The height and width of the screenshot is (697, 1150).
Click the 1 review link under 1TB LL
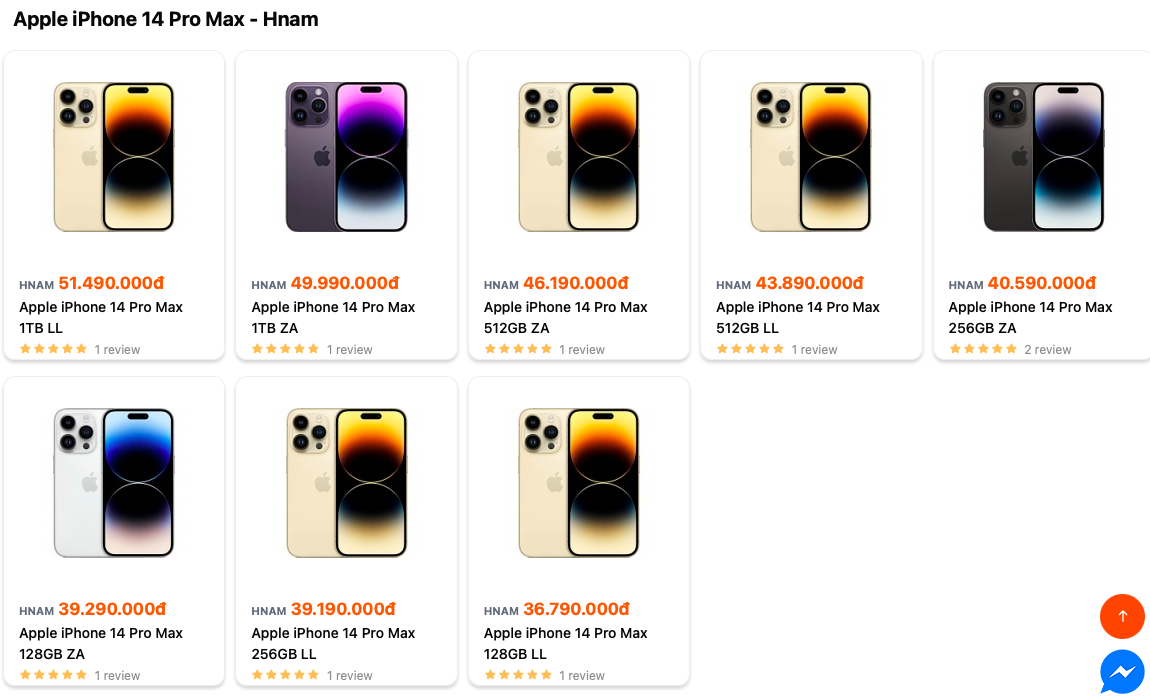tap(117, 350)
